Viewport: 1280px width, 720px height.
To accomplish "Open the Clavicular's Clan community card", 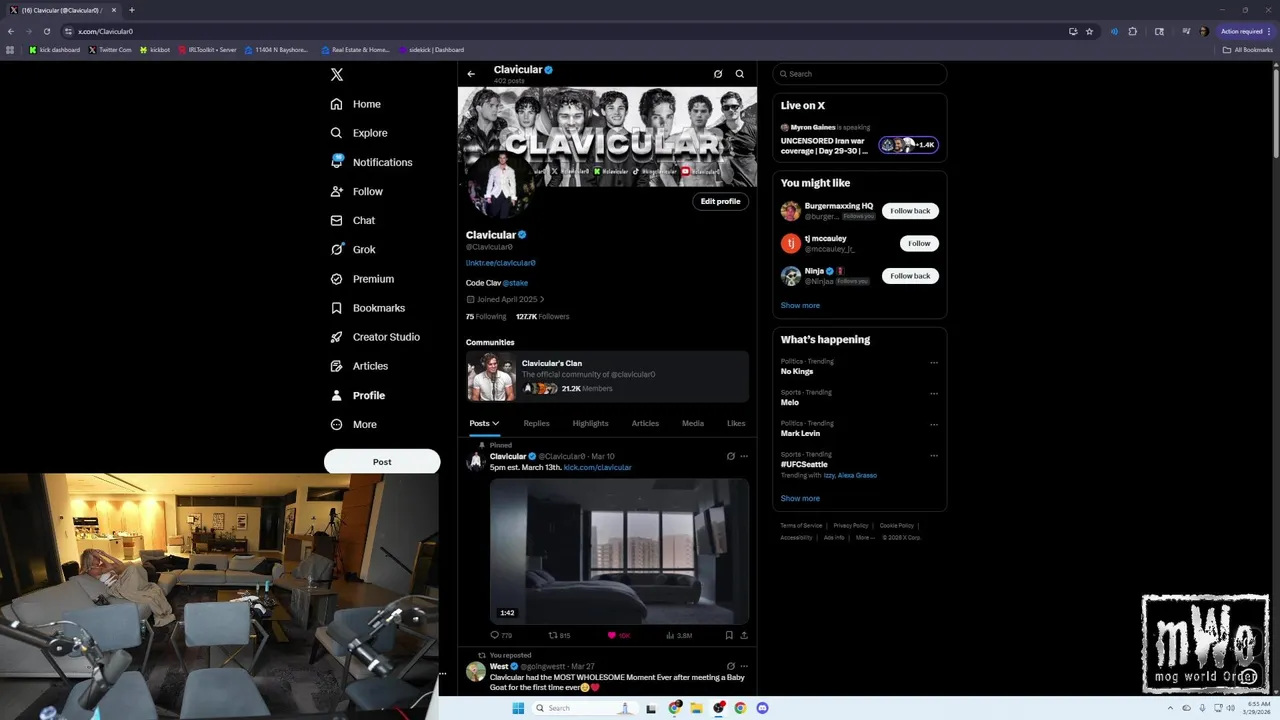I will pos(607,377).
